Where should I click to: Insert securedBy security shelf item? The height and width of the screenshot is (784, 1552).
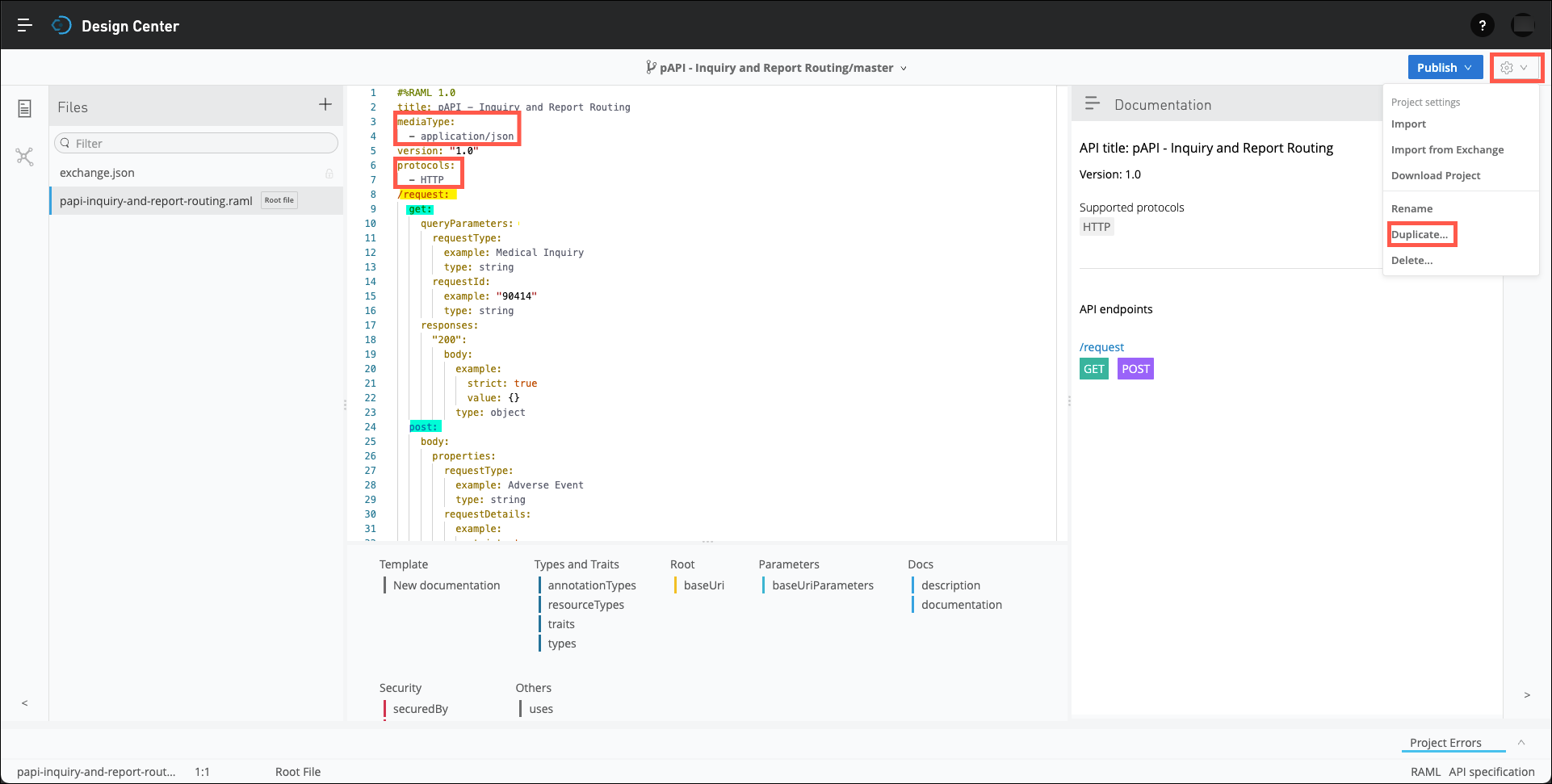(x=420, y=709)
